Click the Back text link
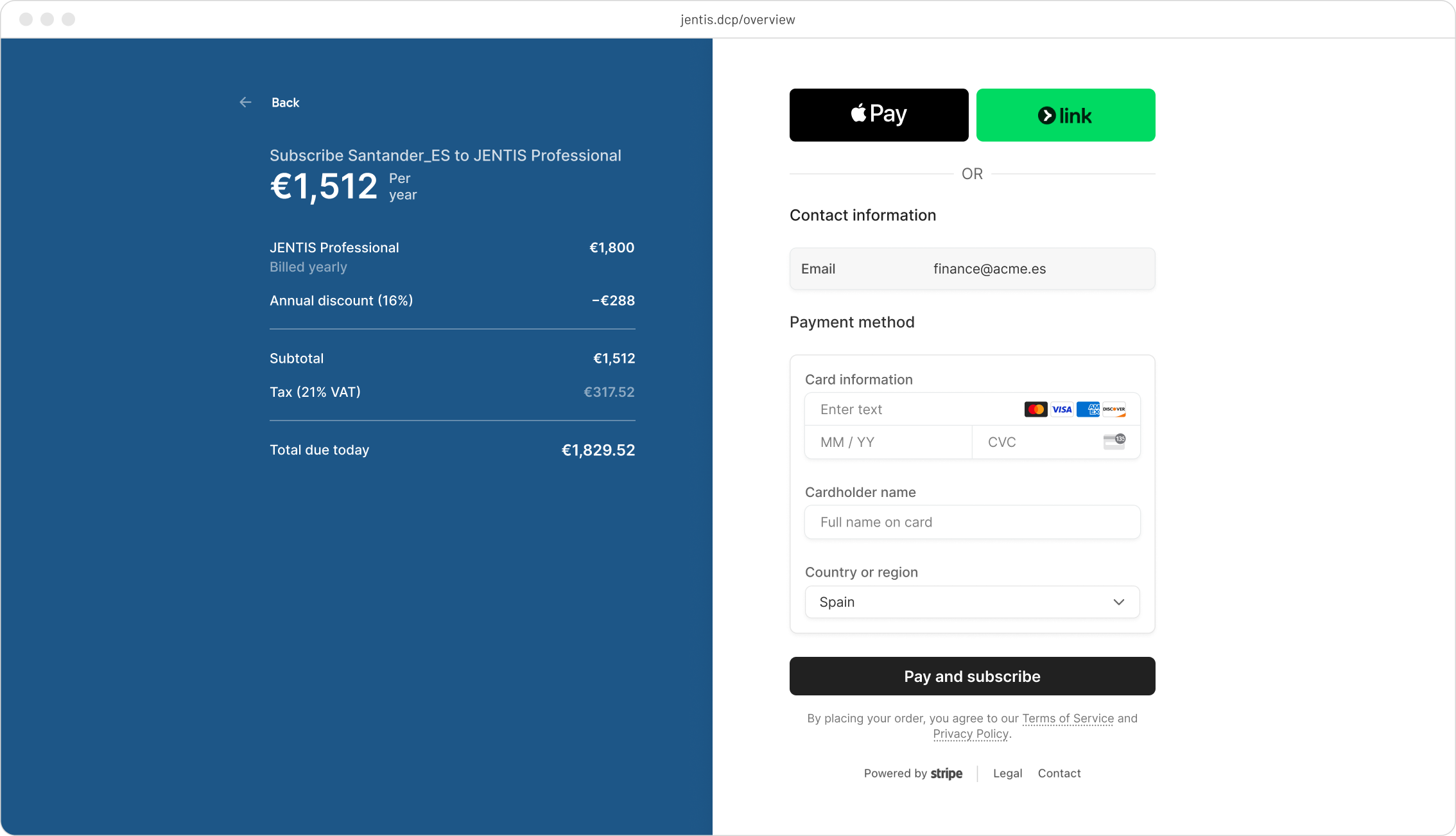The image size is (1456, 836). [285, 103]
